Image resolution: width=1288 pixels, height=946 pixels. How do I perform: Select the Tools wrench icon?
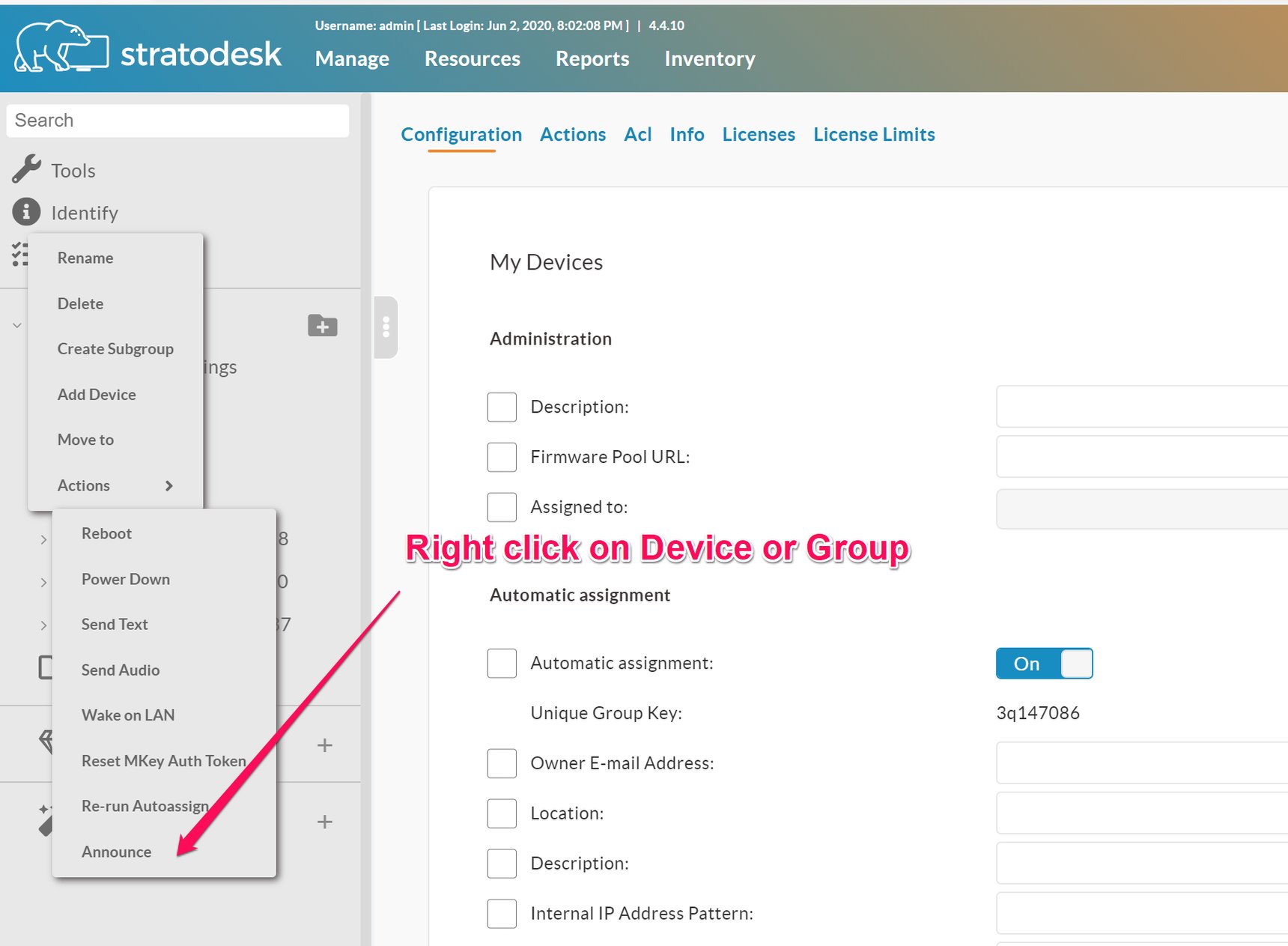coord(25,169)
